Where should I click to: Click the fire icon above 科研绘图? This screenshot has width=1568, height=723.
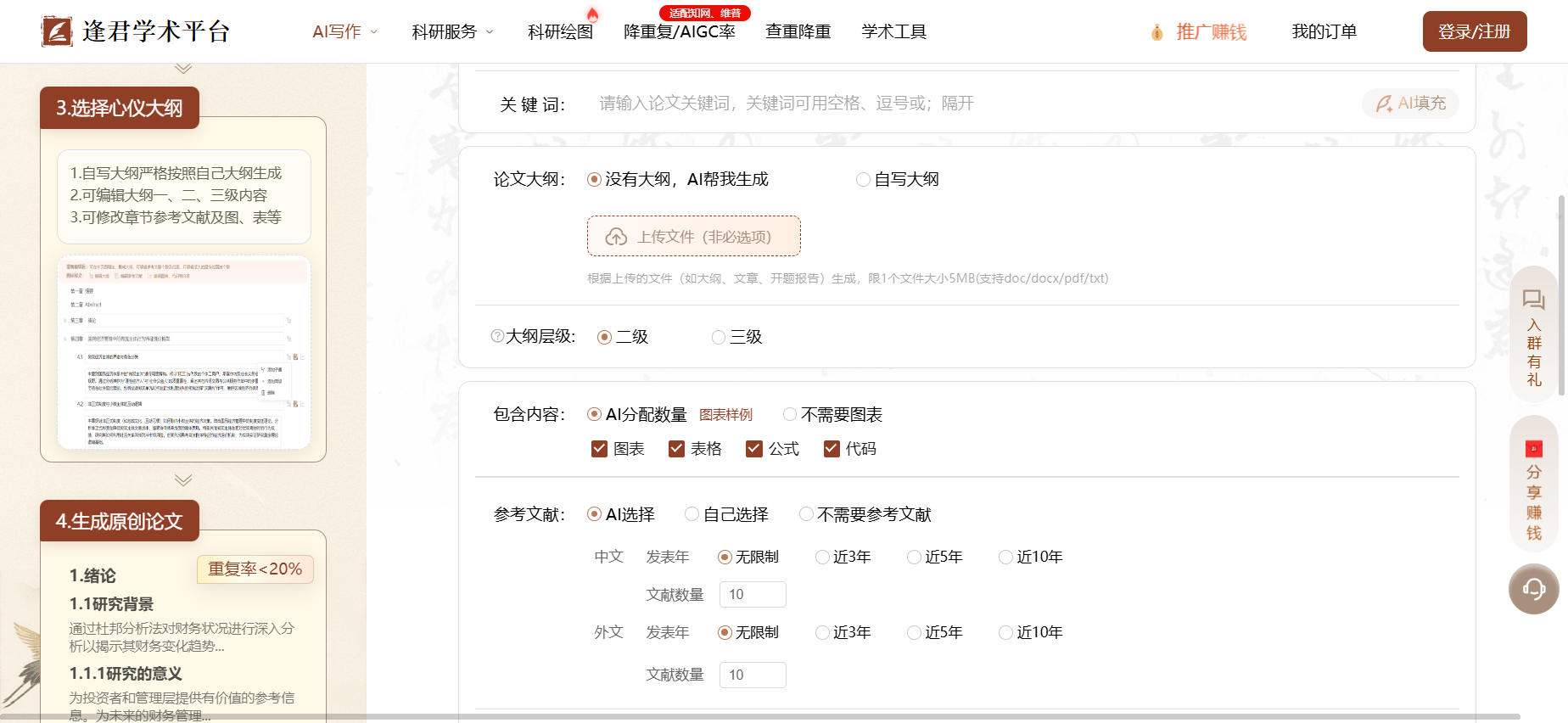[592, 14]
